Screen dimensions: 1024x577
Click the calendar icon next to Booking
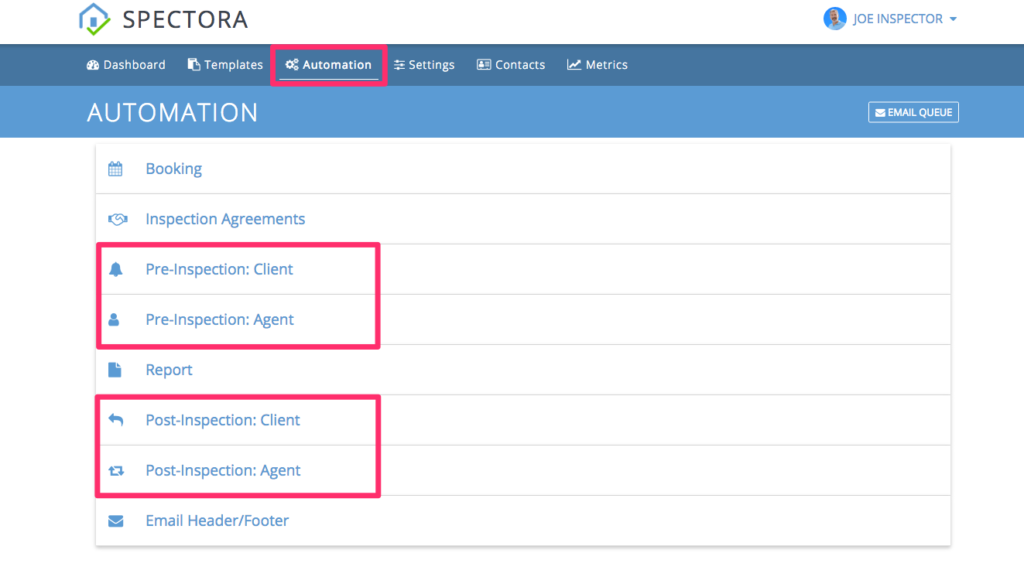coord(116,168)
